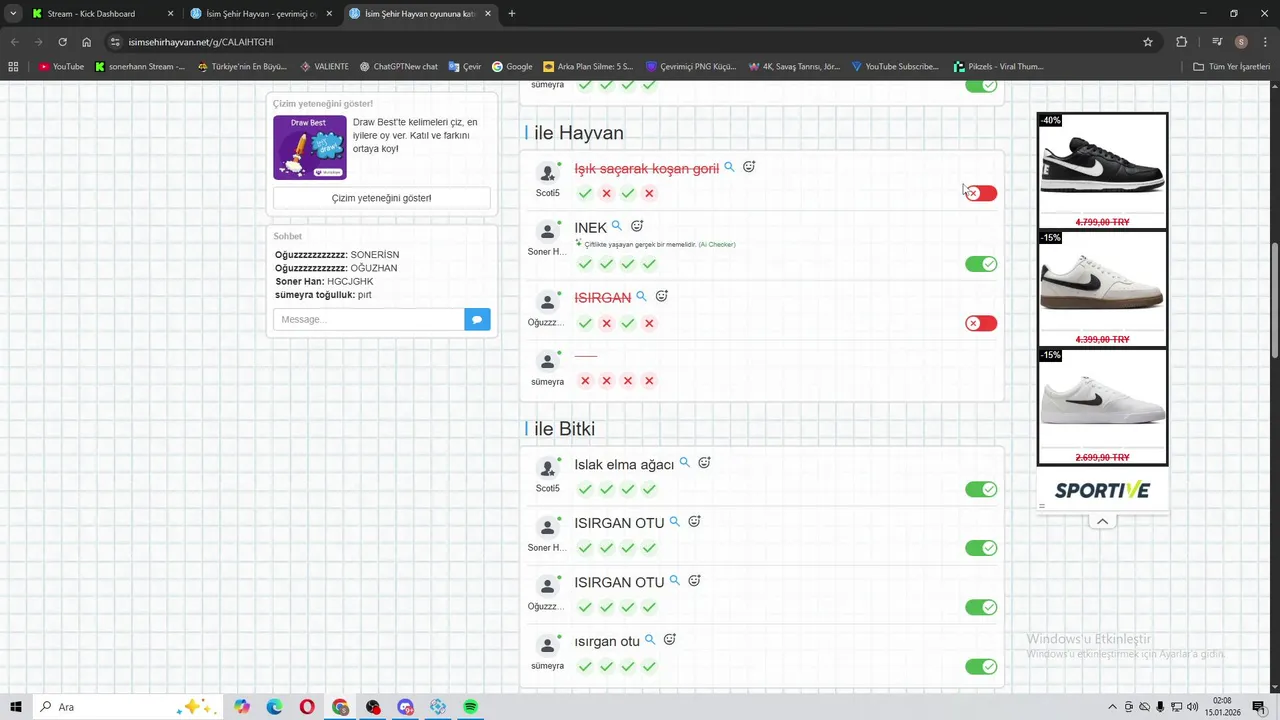Open Chrome three-dot menu
The height and width of the screenshot is (720, 1280).
(1265, 42)
